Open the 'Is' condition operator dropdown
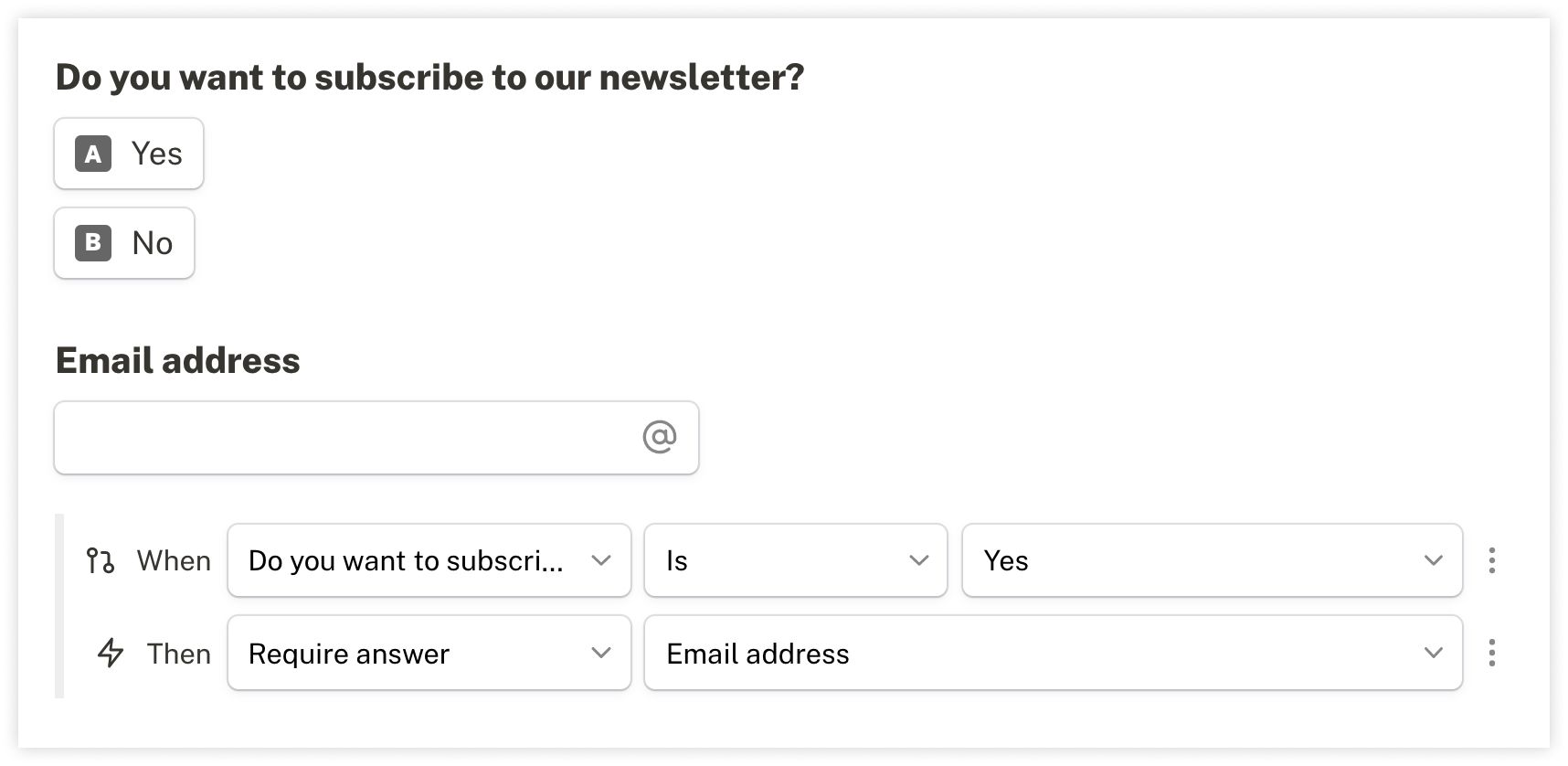The height and width of the screenshot is (766, 1568). [x=796, y=560]
